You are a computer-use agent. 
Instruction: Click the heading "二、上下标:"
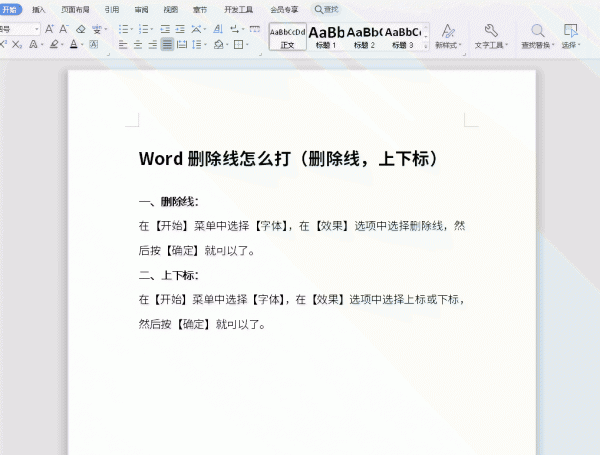169,275
